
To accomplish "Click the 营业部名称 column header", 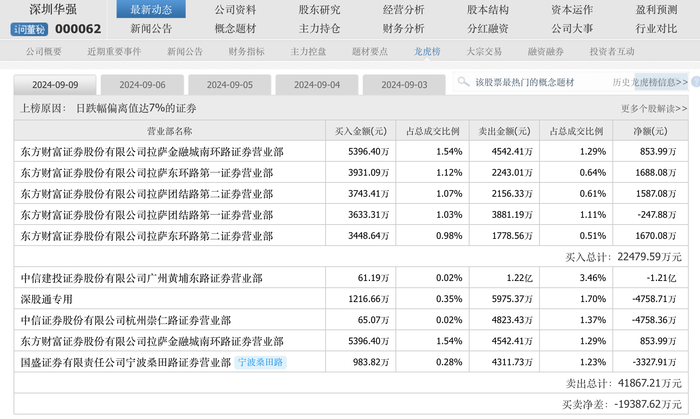I will coord(170,131).
